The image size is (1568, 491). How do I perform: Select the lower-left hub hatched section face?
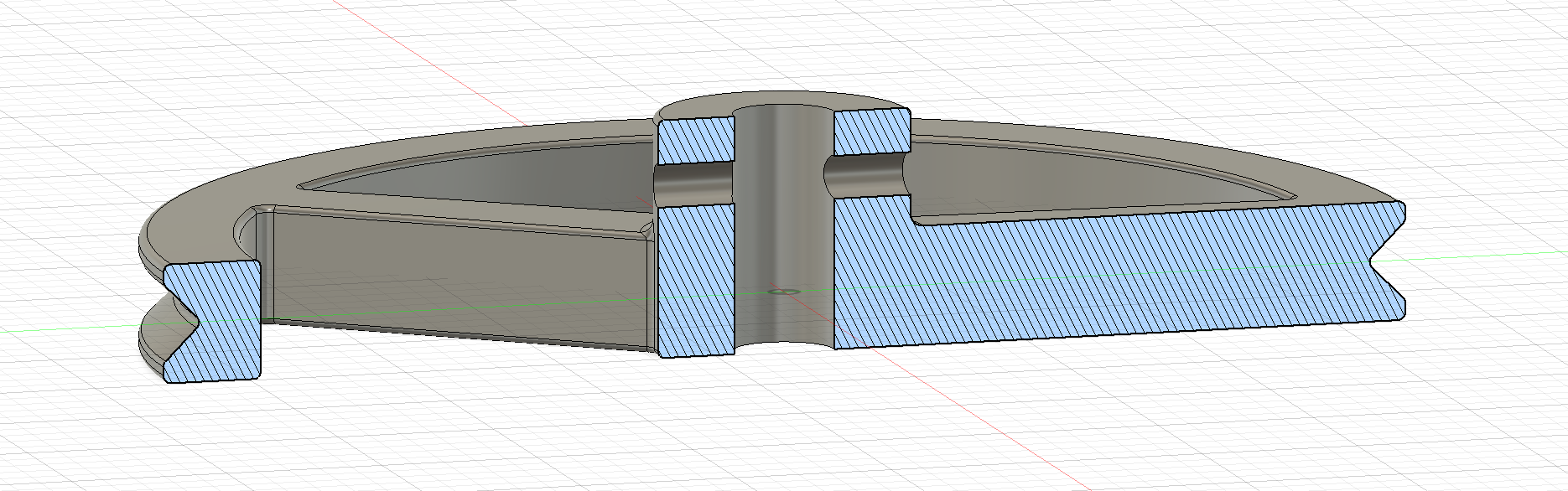(x=697, y=281)
